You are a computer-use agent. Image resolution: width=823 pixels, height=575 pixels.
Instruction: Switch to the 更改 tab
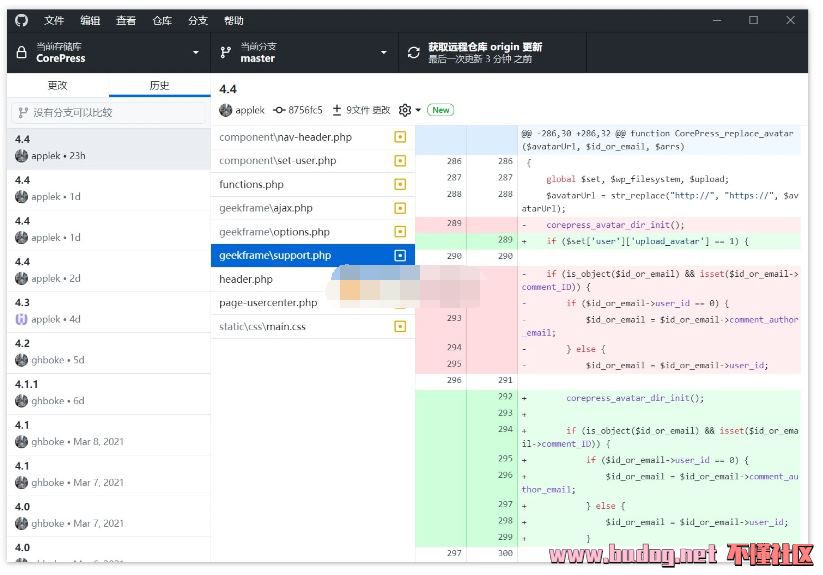click(58, 85)
